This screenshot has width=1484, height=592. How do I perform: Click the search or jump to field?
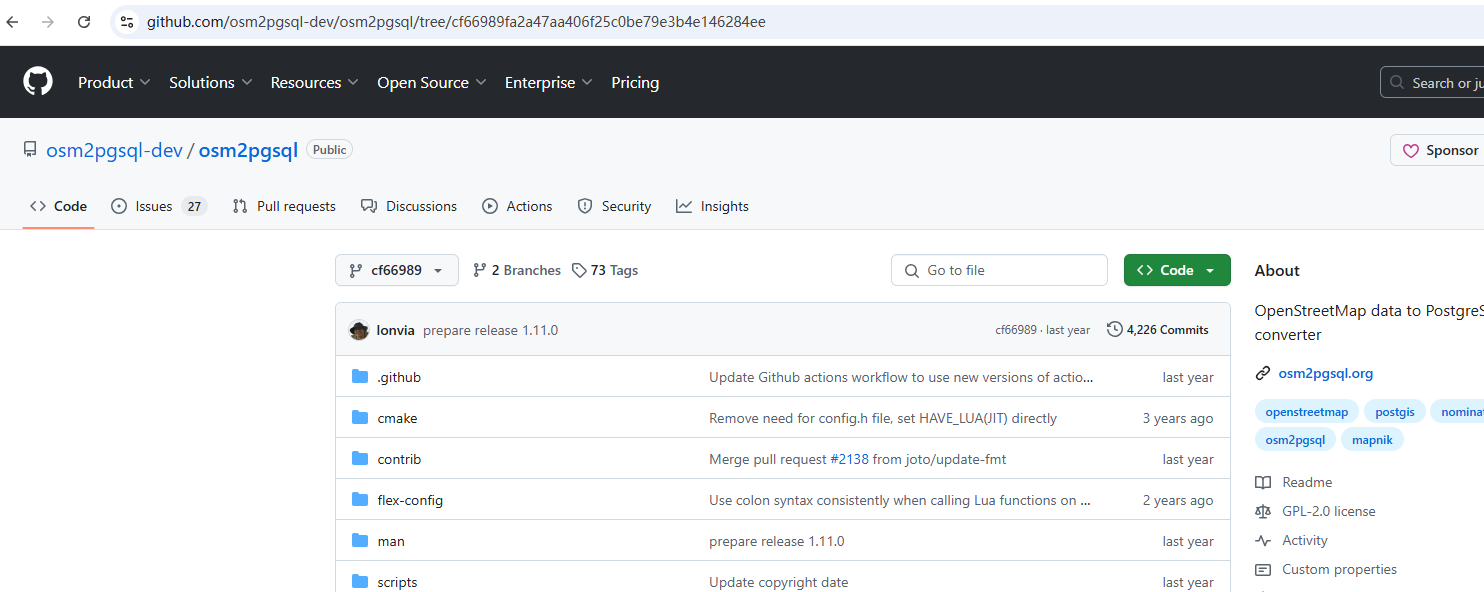point(1432,83)
